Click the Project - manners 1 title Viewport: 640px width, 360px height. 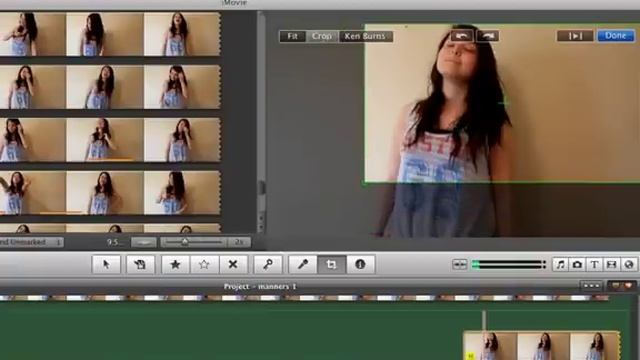[260, 287]
